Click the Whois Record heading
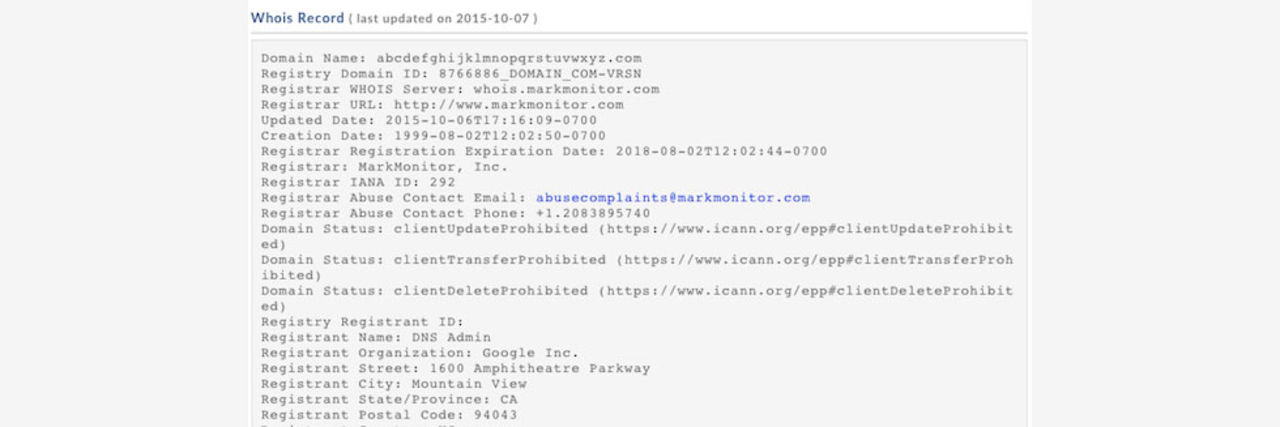The width and height of the screenshot is (1280, 427). point(297,18)
